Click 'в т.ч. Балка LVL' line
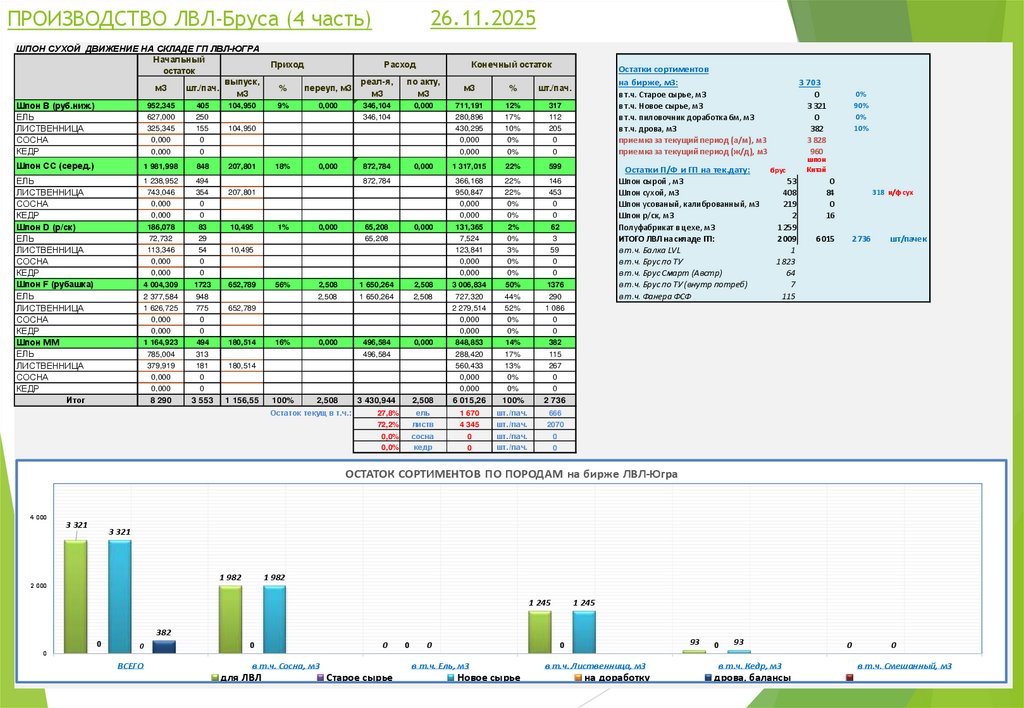Viewport: 1024px width, 708px height. 652,250
